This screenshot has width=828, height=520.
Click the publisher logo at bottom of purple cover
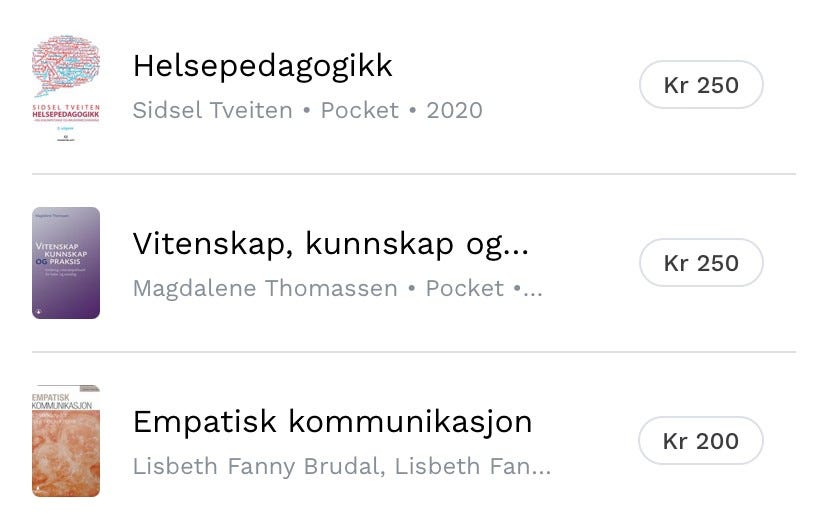tap(38, 311)
